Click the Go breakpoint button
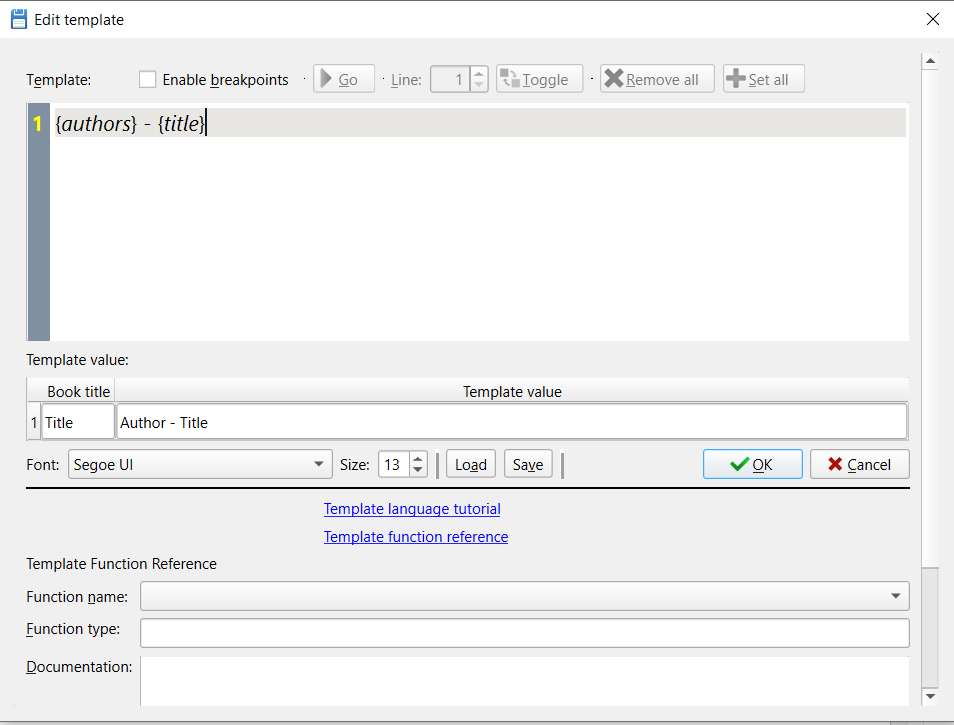Viewport: 954px width, 725px height. [x=344, y=79]
